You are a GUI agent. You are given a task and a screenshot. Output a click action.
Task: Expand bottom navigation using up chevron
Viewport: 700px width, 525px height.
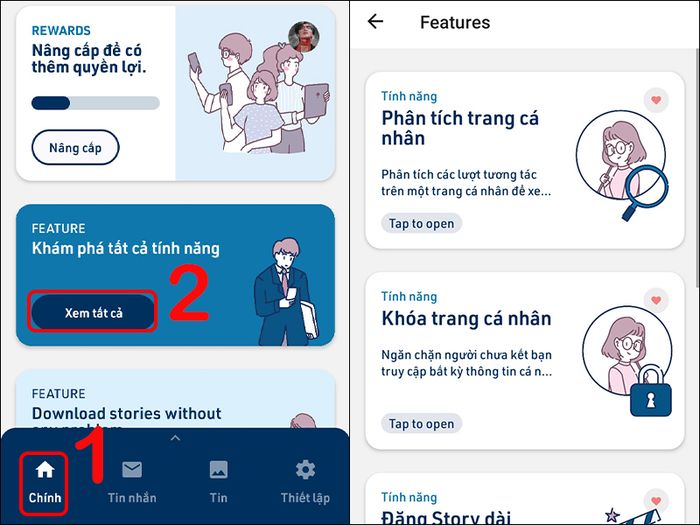coord(175,438)
